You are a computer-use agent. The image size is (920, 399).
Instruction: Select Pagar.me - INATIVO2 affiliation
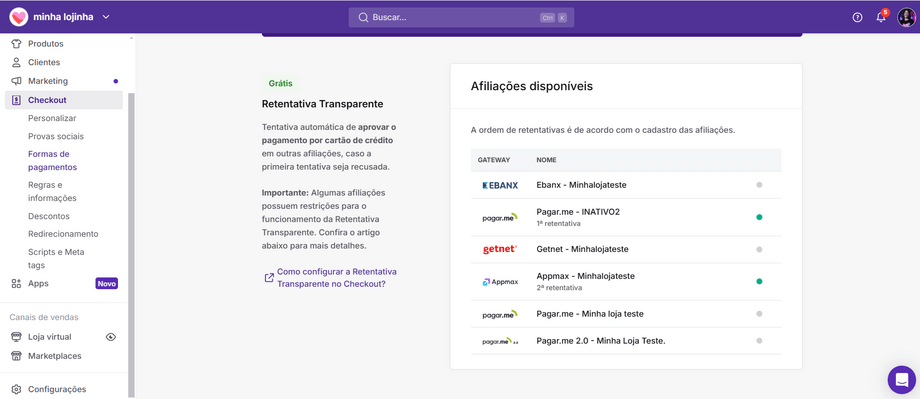(x=578, y=212)
